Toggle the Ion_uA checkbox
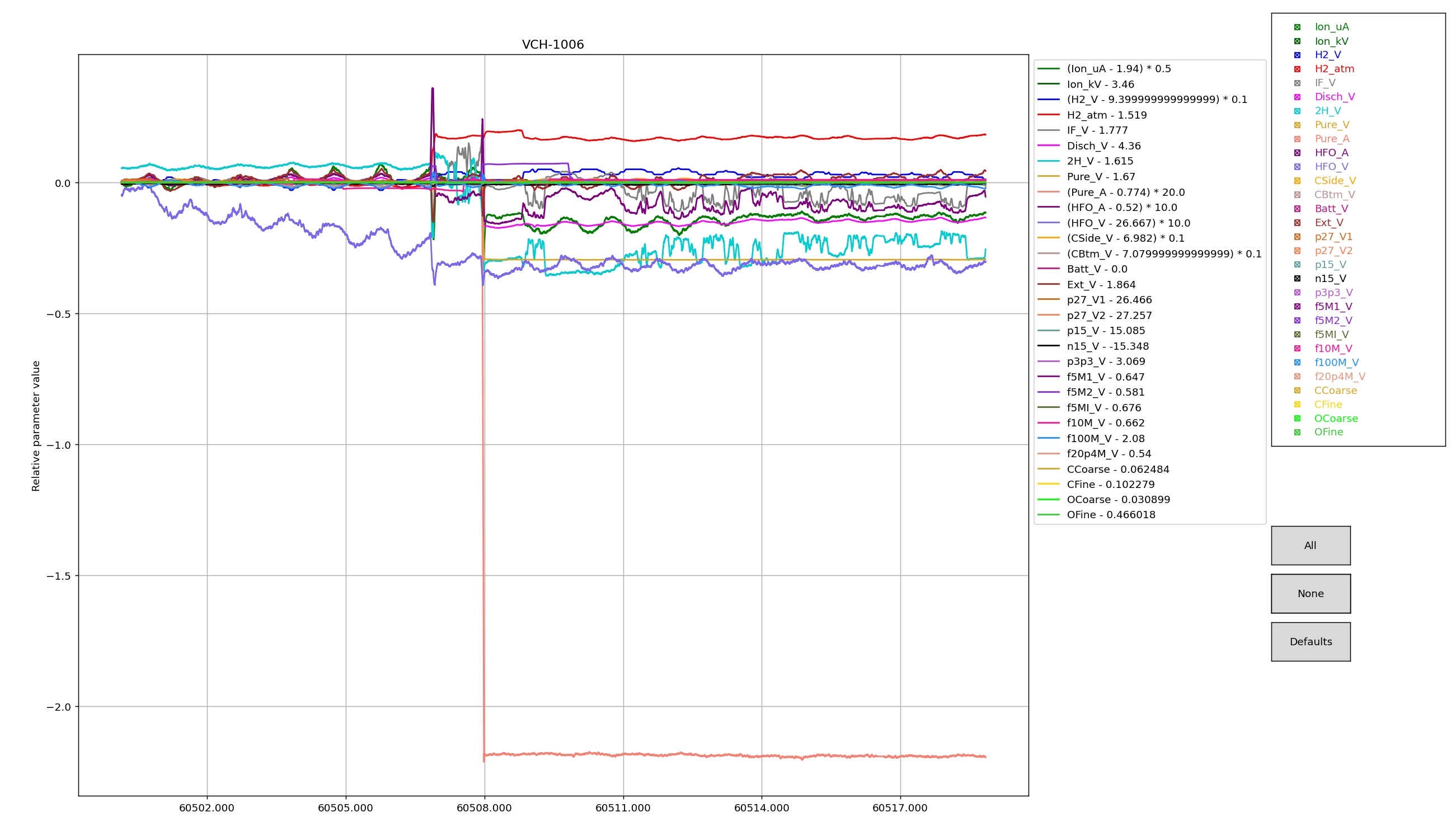Viewport: 1456px width, 817px height. [x=1297, y=27]
